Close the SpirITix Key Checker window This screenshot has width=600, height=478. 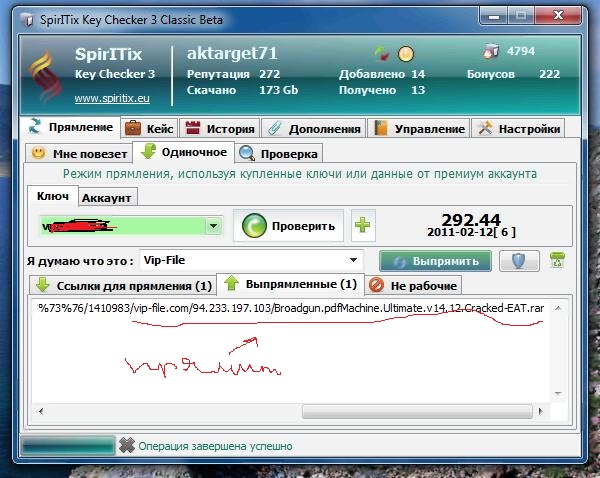tap(558, 16)
